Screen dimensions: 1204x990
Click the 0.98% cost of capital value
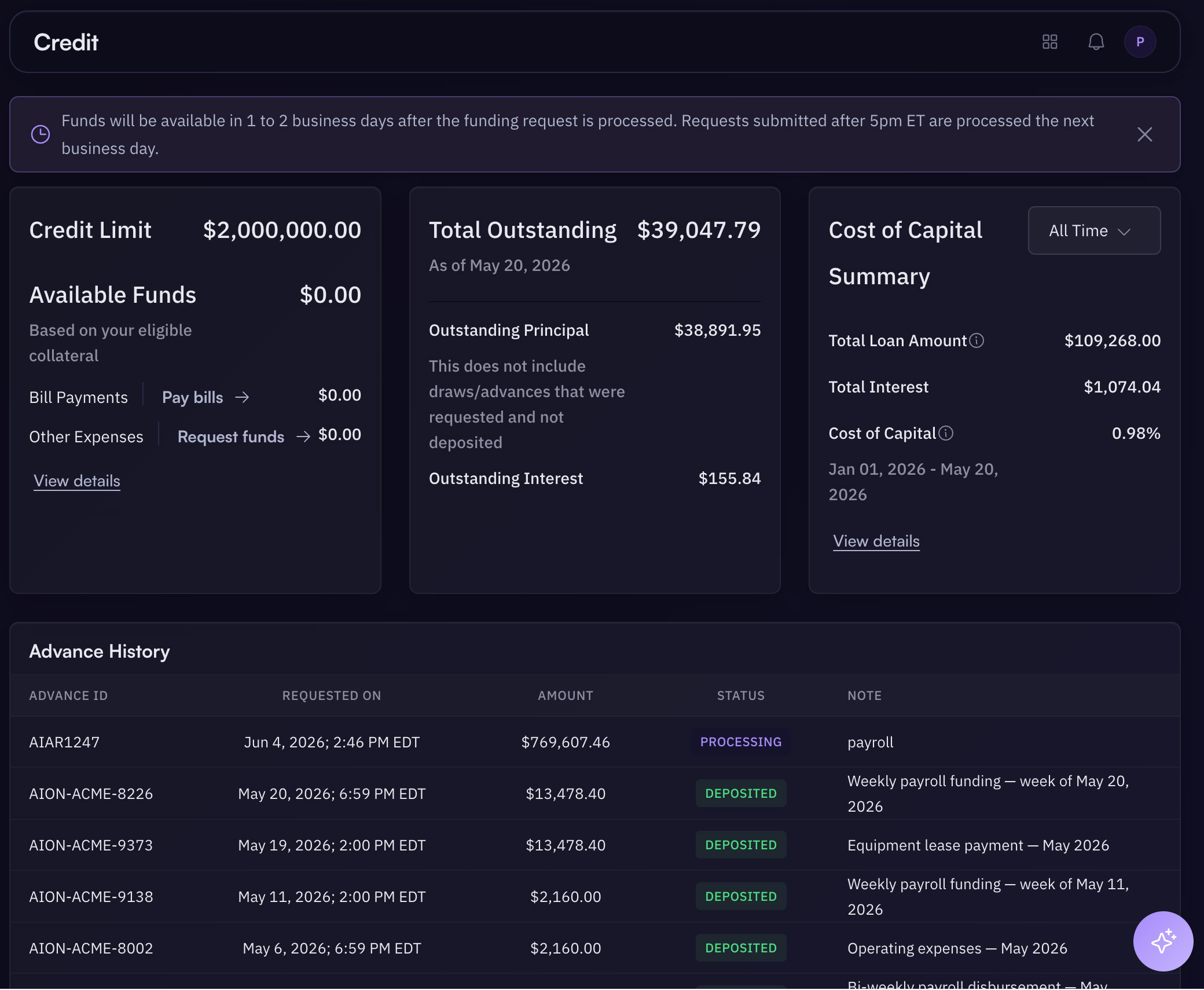[x=1136, y=433]
